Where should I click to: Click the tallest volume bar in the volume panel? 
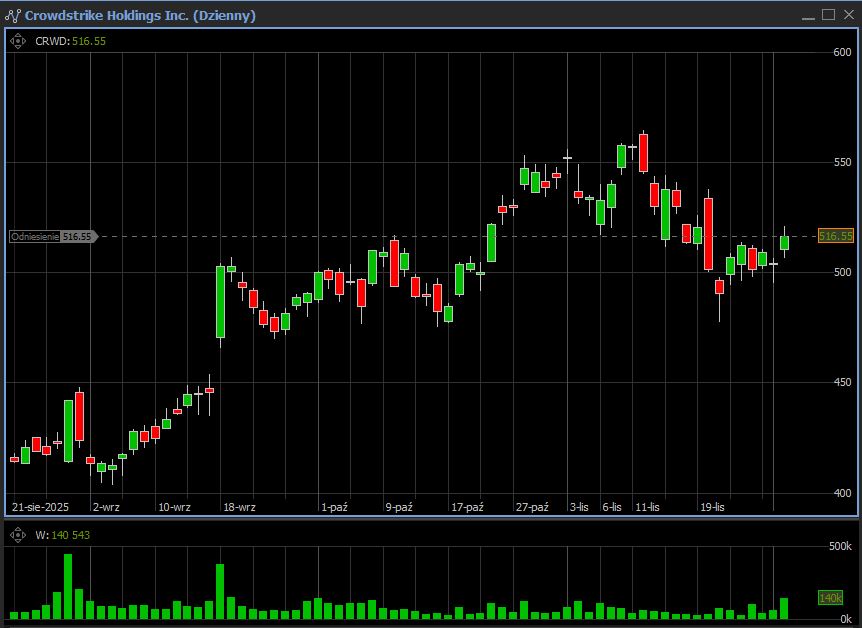click(x=68, y=586)
